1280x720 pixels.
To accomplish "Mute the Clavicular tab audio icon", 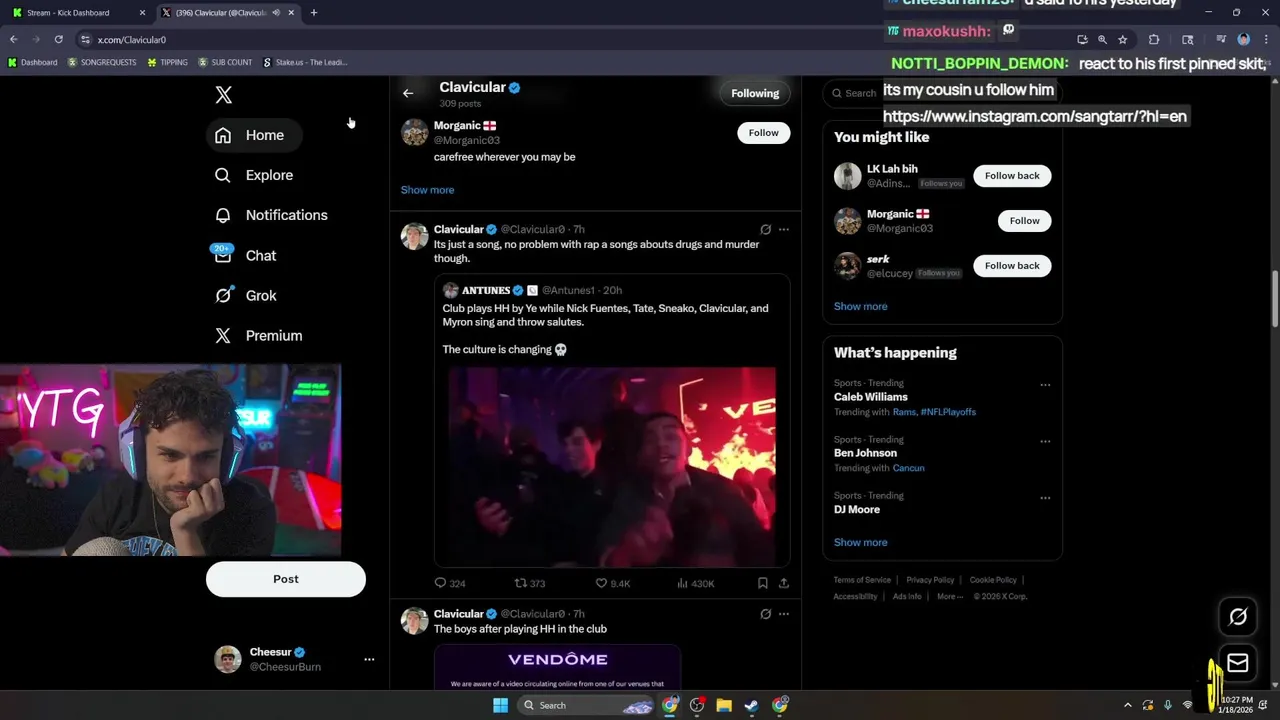I will (x=275, y=13).
